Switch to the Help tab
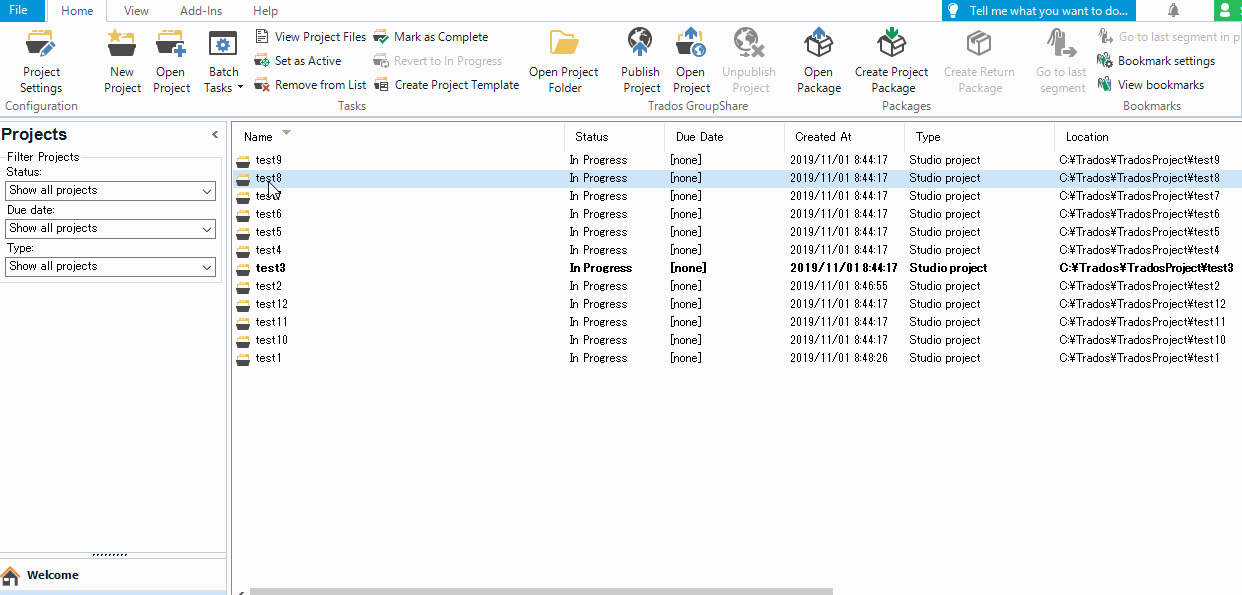Screen dimensions: 1242x595 266,11
